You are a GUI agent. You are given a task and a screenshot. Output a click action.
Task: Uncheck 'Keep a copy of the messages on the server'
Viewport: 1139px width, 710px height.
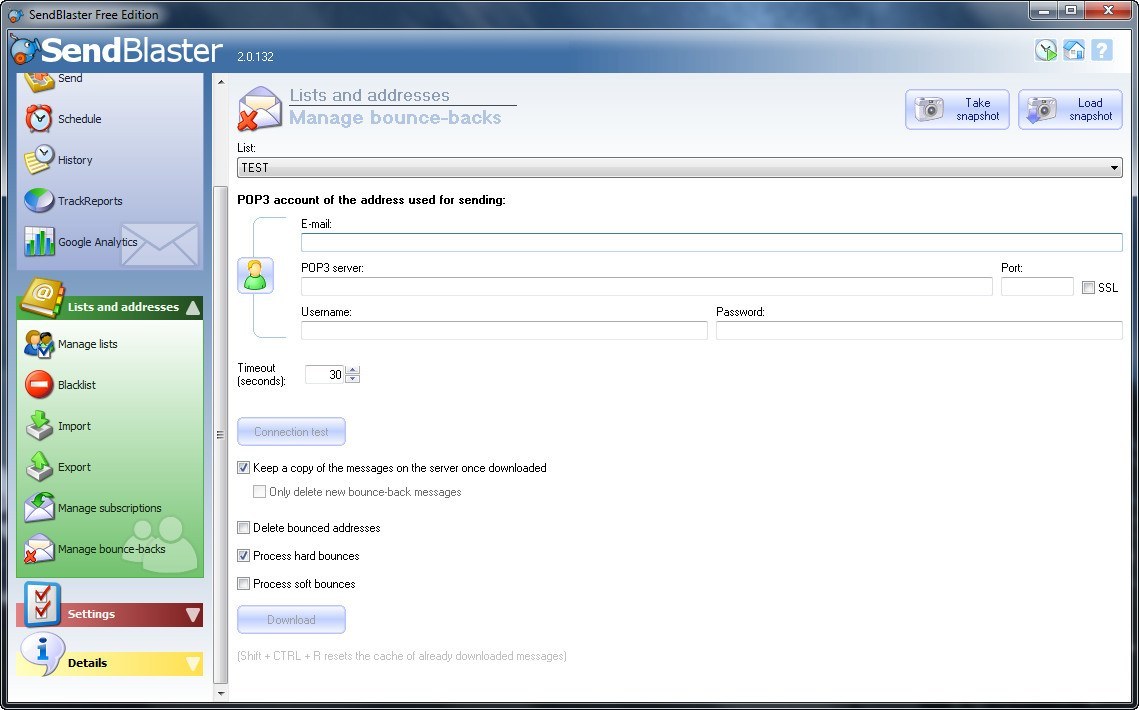click(x=243, y=467)
